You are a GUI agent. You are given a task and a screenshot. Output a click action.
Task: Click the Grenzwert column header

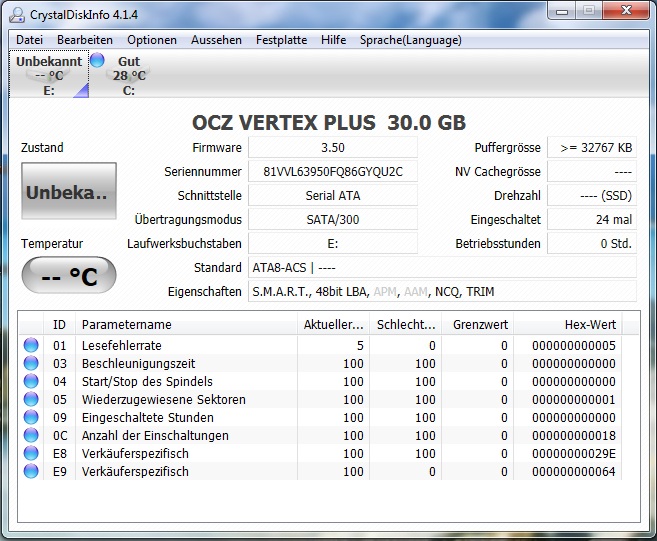[478, 325]
